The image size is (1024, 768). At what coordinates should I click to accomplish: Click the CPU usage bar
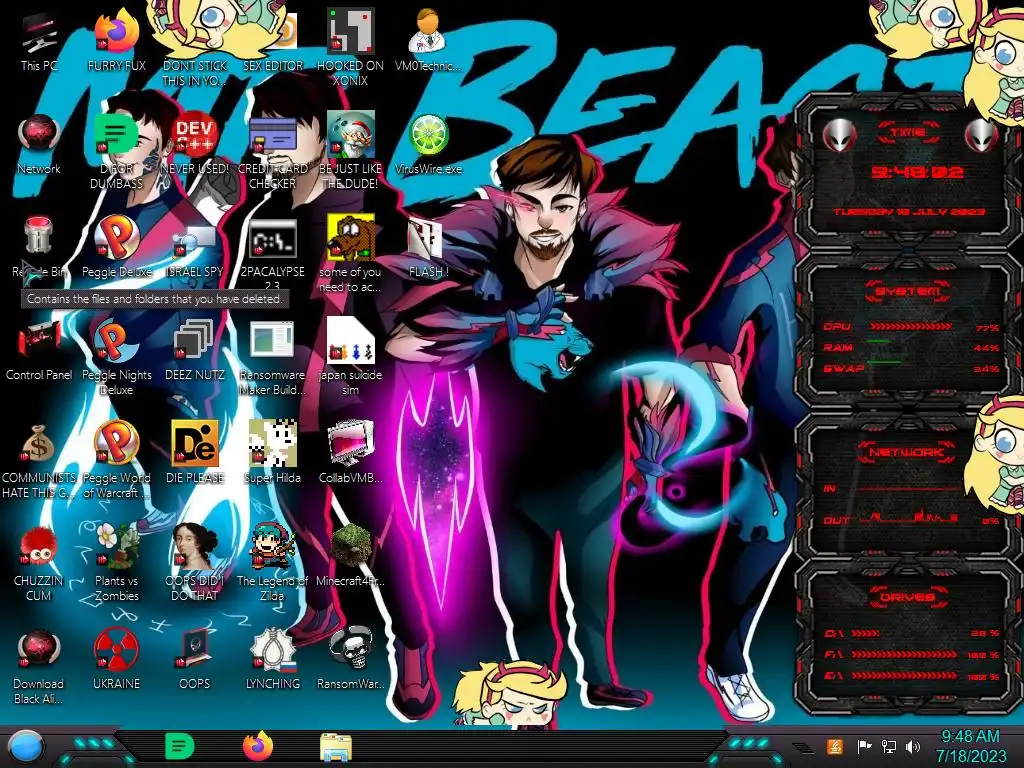click(x=910, y=327)
